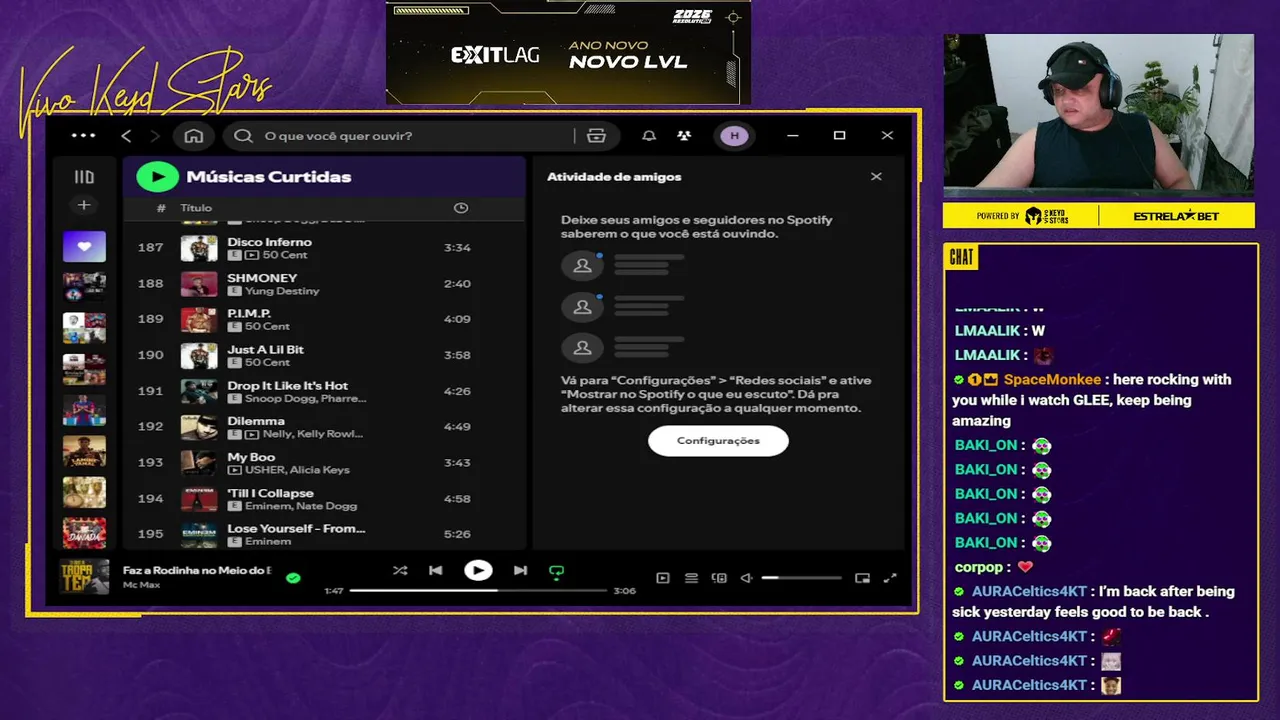Select the track Lose Yourself - From...
Image resolution: width=1280 pixels, height=720 pixels.
click(296, 529)
